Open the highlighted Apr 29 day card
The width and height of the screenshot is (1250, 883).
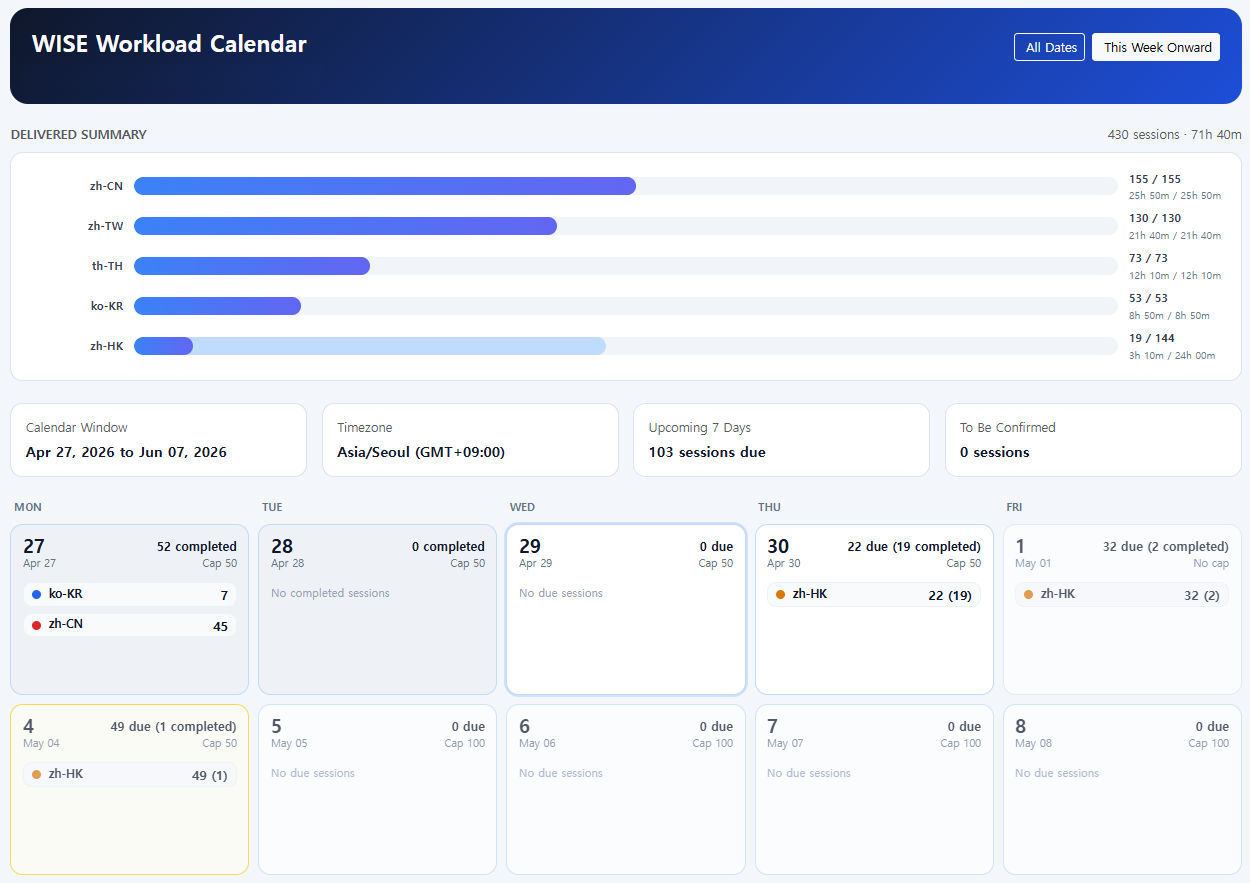click(x=626, y=609)
